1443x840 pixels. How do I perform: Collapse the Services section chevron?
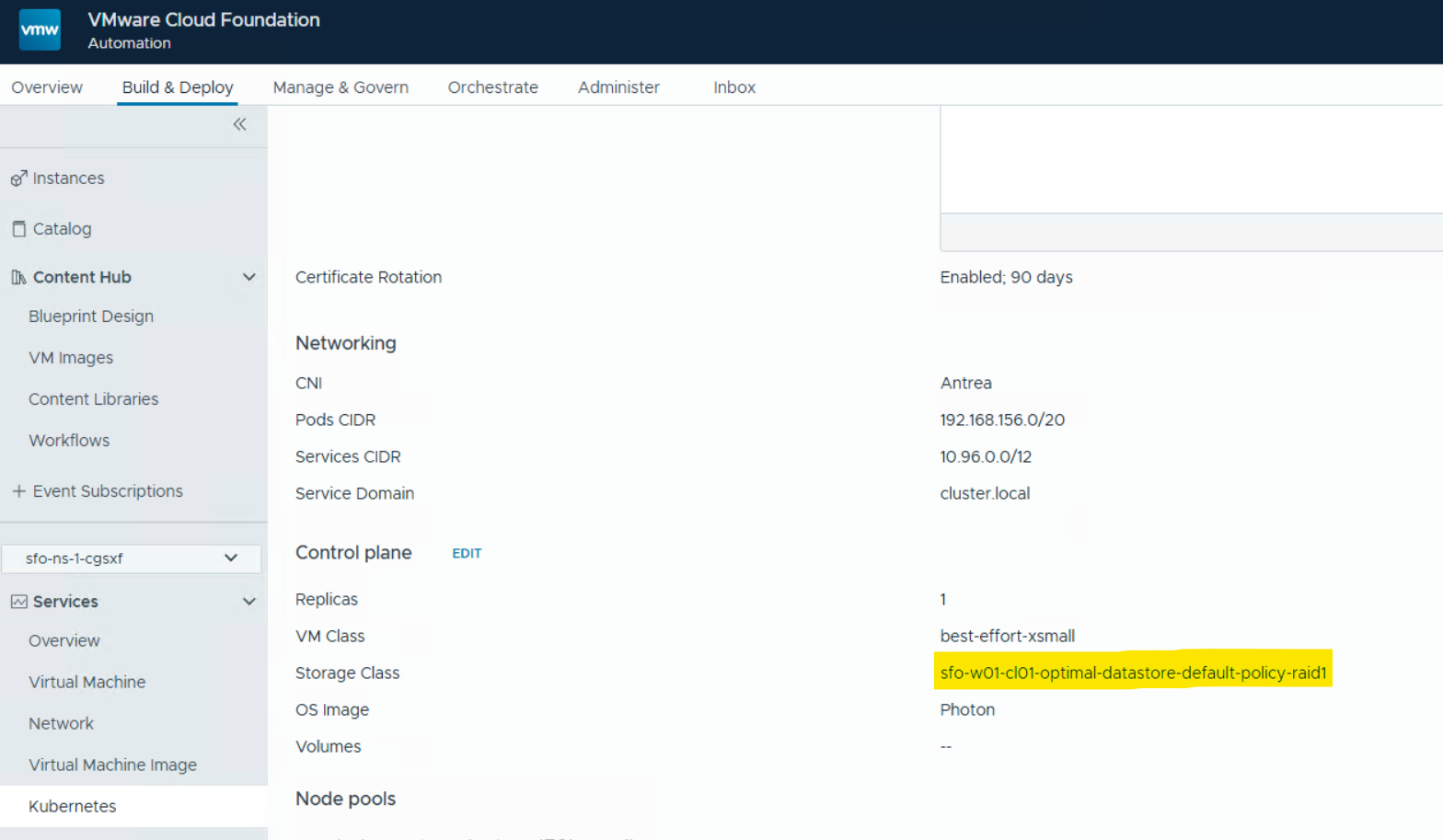tap(248, 602)
